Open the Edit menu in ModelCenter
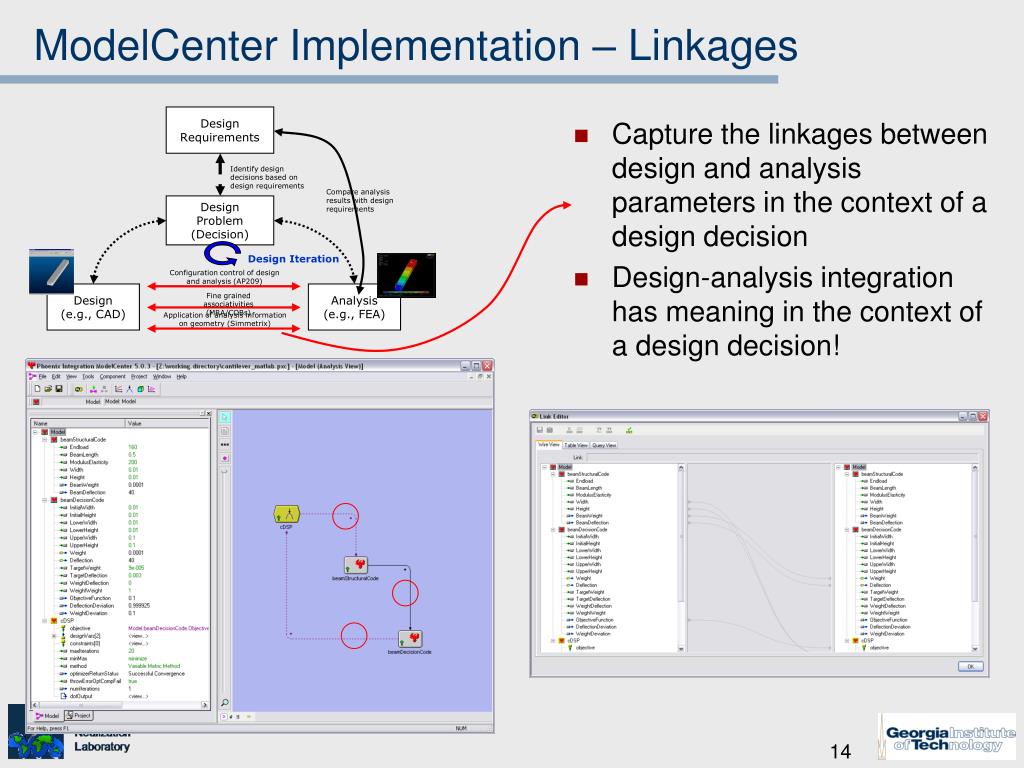Screen dimensions: 1024x768 pos(56,376)
